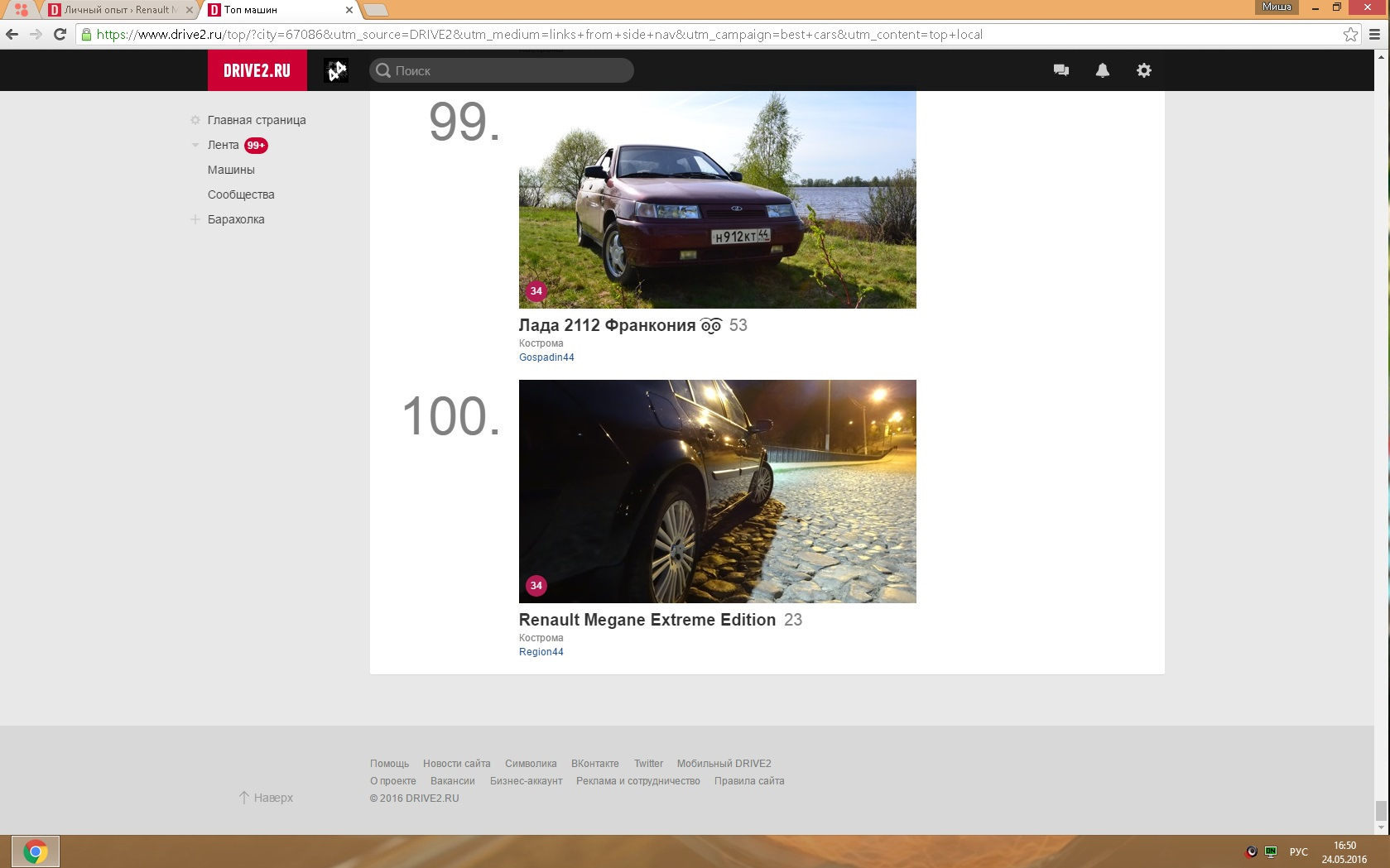Click the owl icon beside Лада 2112 Франкония
This screenshot has height=868, width=1390.
click(x=711, y=325)
